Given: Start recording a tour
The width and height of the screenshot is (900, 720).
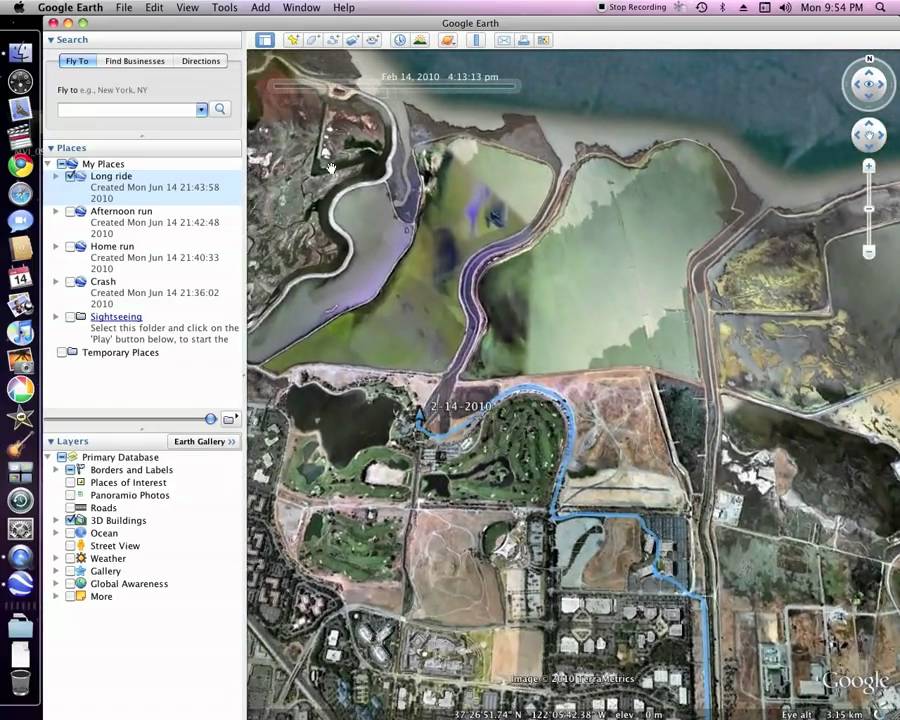Looking at the screenshot, I should (x=373, y=40).
